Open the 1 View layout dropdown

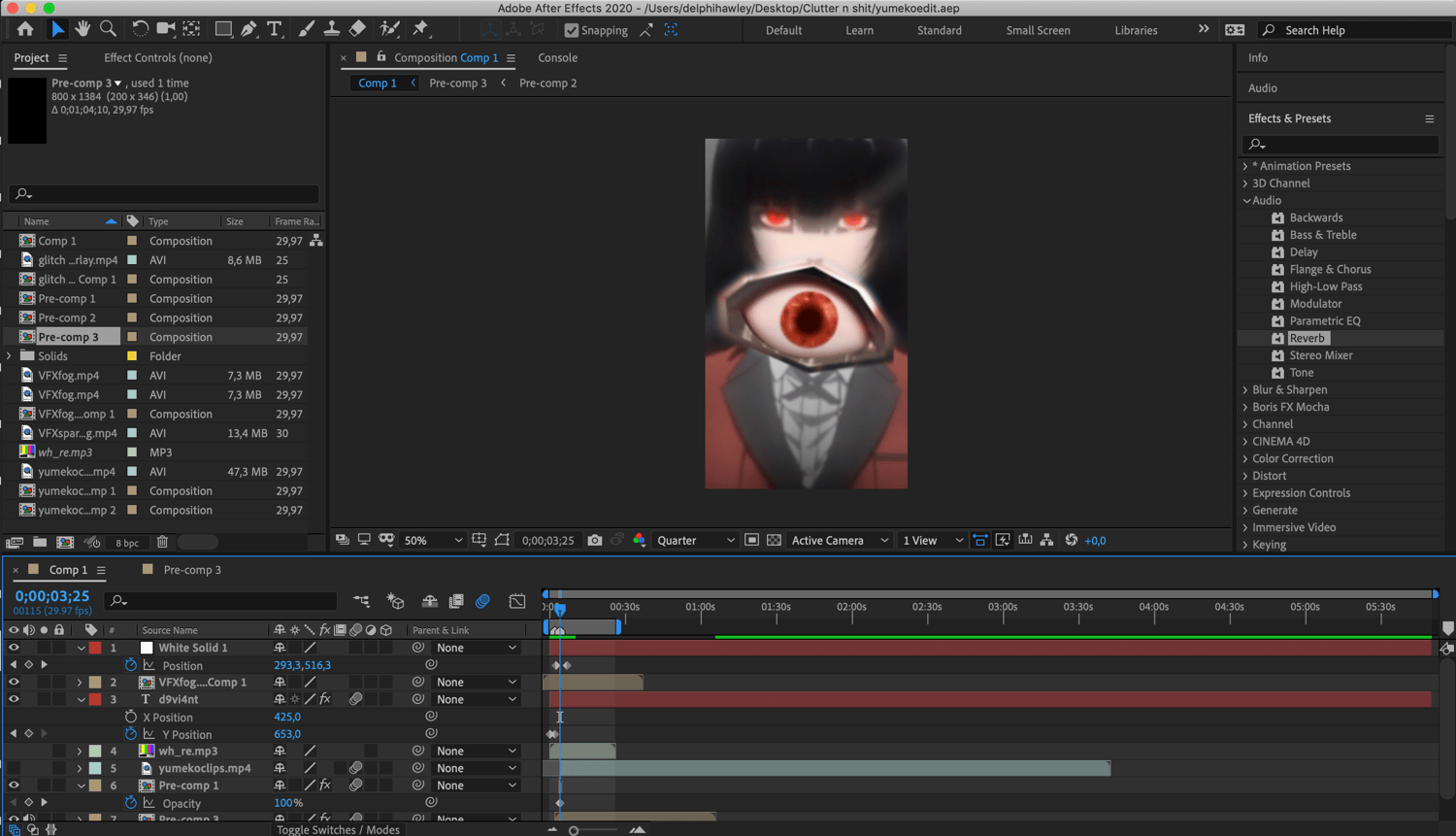tap(932, 540)
